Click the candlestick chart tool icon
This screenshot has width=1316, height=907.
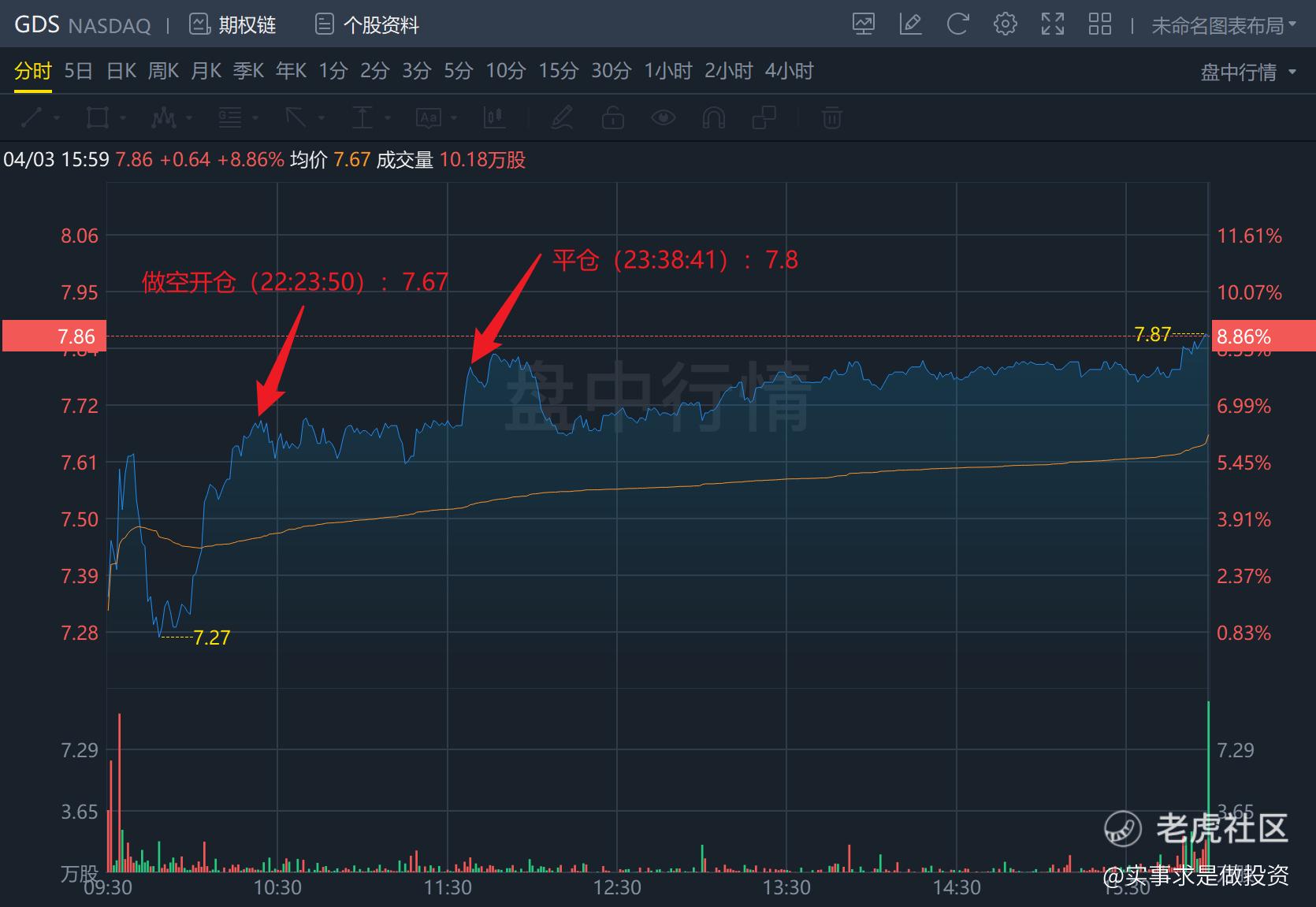pyautogui.click(x=494, y=118)
